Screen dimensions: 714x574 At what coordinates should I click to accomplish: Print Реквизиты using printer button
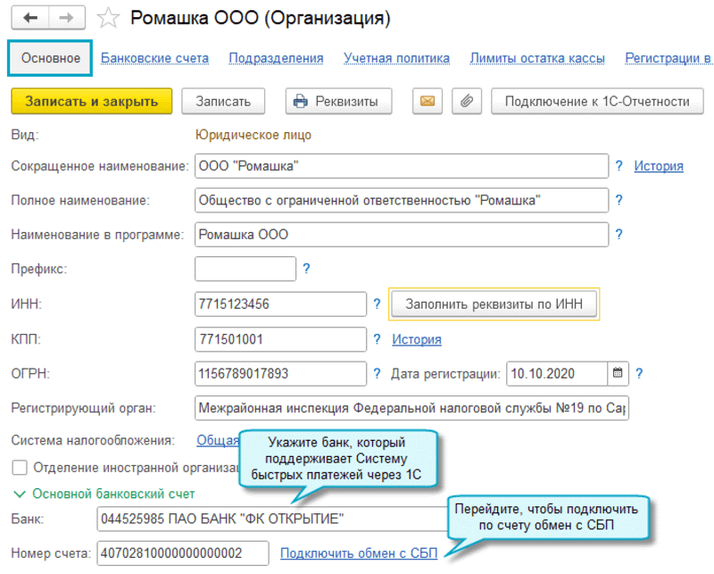click(x=338, y=101)
